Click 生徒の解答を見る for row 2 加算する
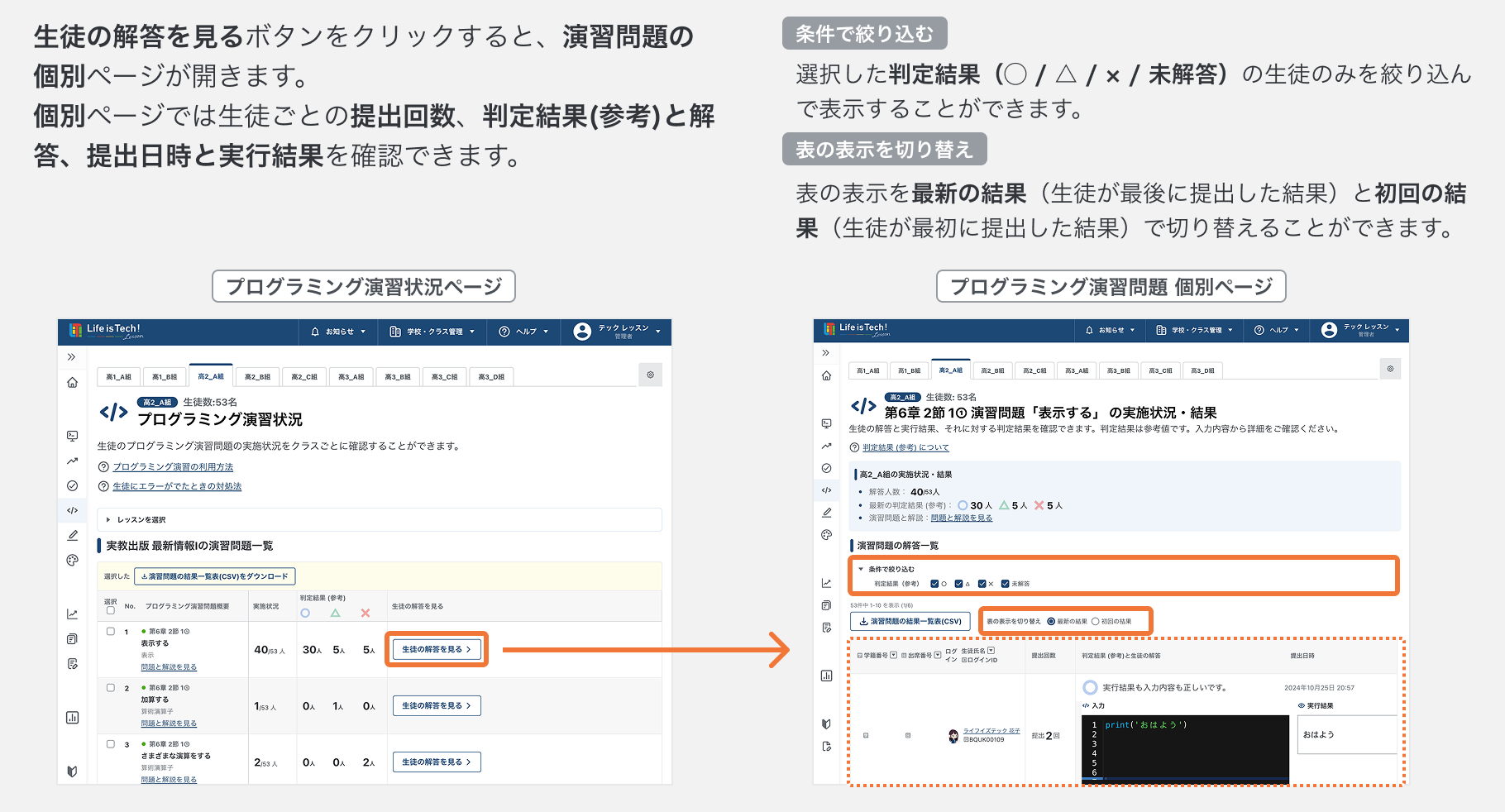The height and width of the screenshot is (812, 1505). coord(437,705)
